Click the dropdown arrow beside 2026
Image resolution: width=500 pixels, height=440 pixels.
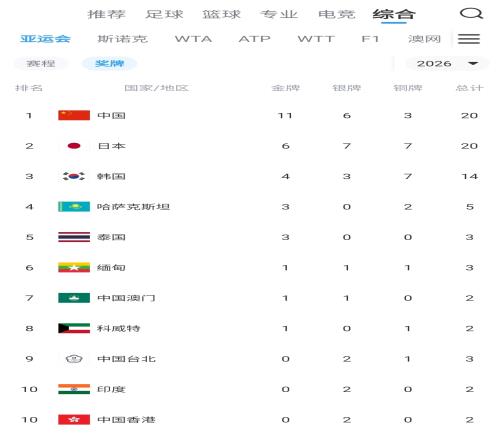coord(473,63)
